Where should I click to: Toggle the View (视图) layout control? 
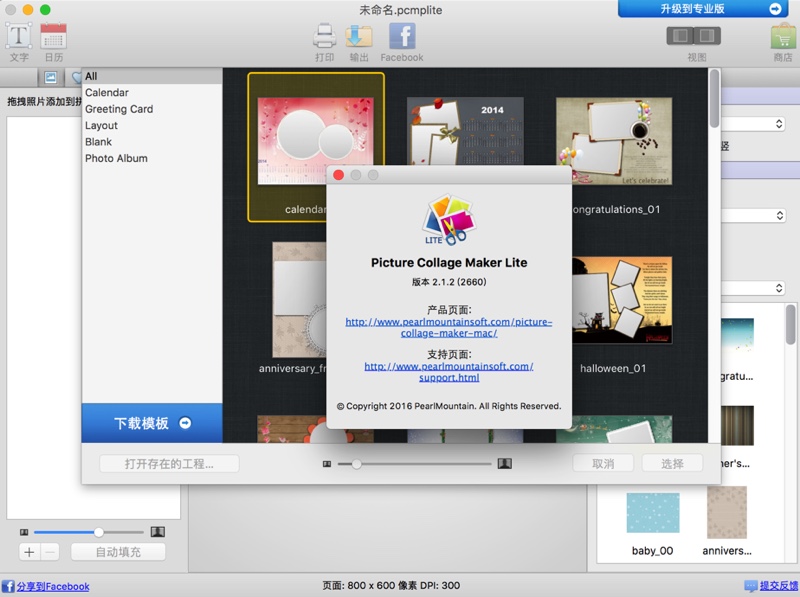(694, 36)
